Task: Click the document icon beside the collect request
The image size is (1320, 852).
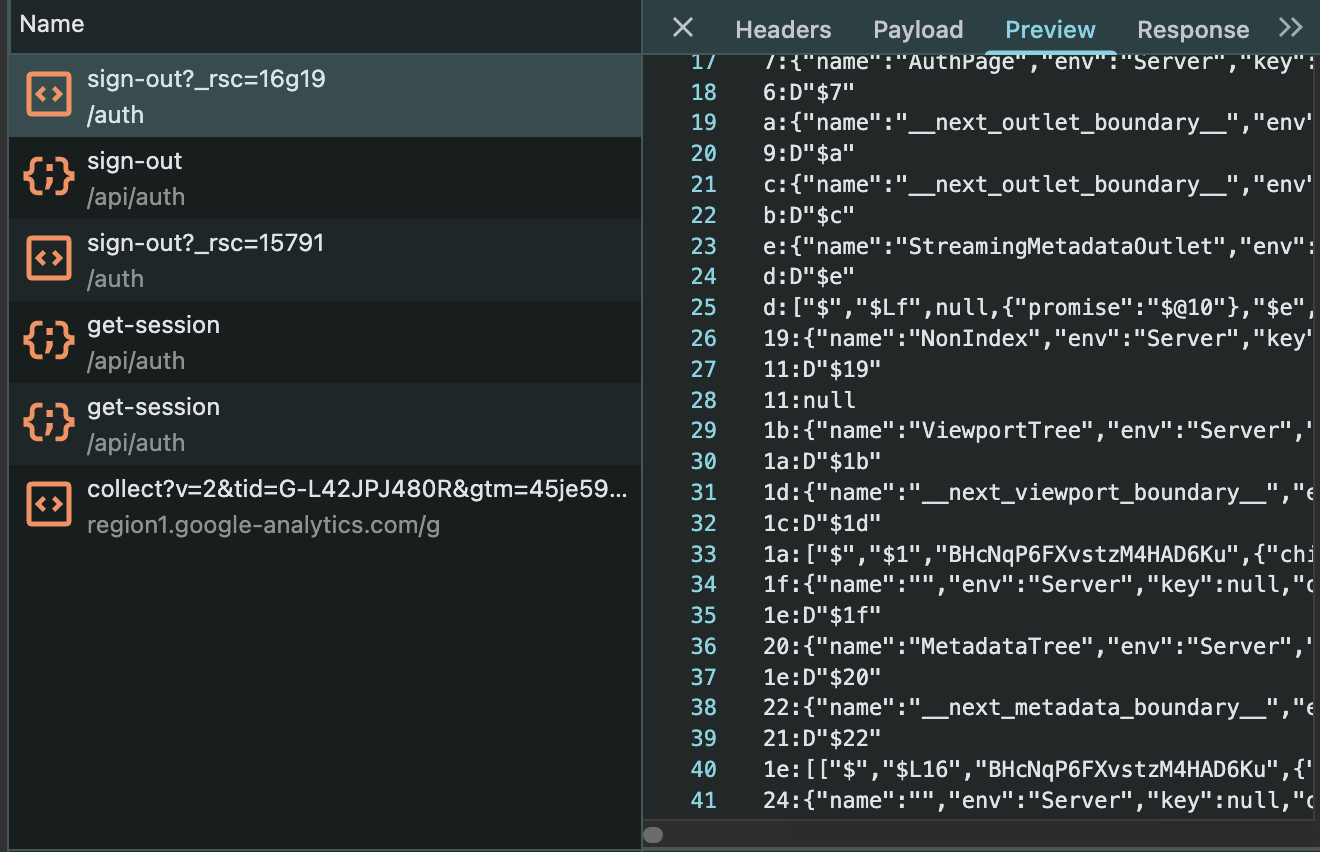Action: click(48, 505)
